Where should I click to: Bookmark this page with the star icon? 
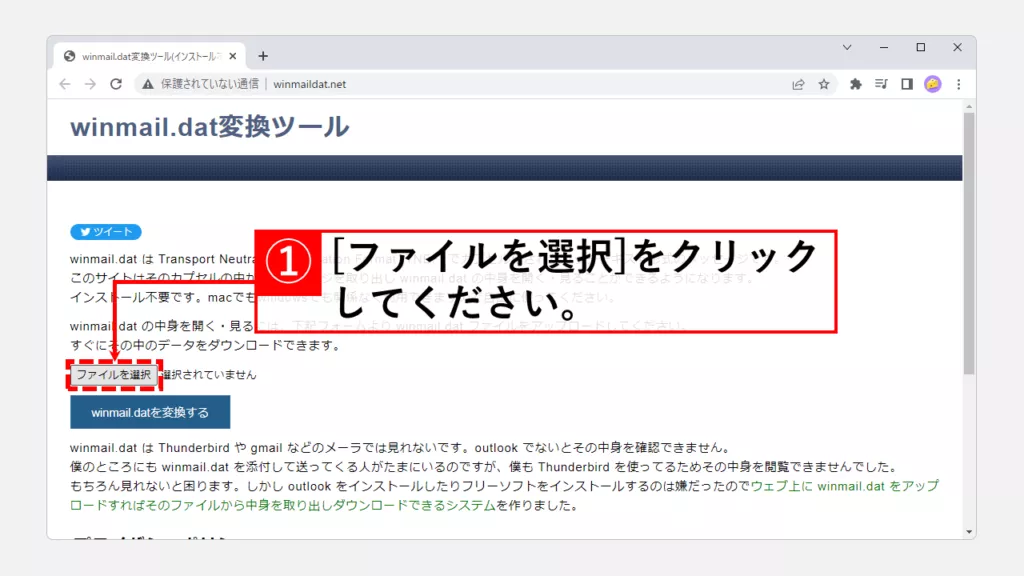[x=824, y=84]
